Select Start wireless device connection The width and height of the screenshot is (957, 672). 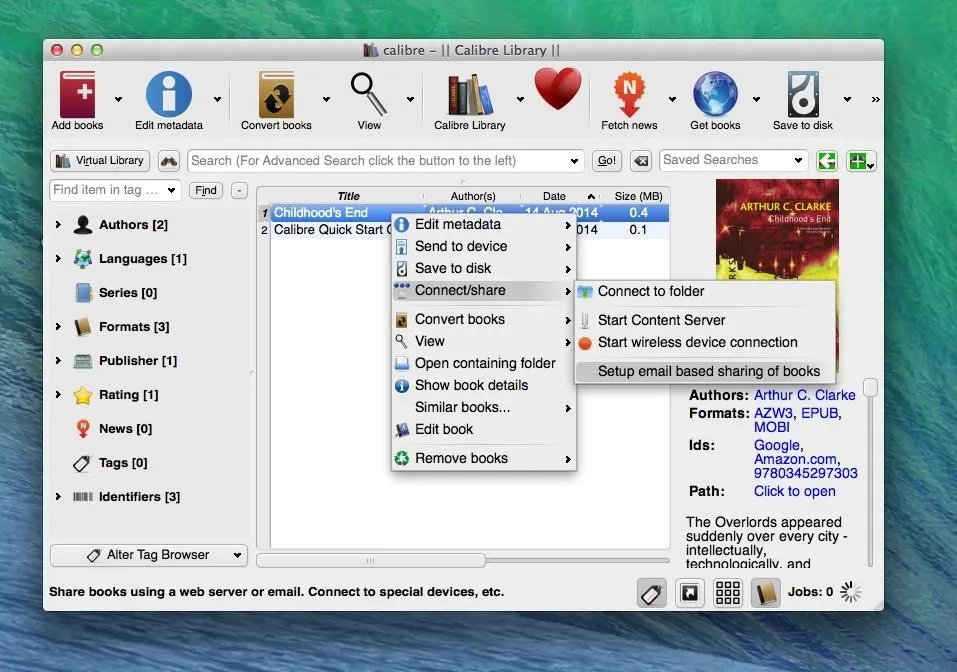(706, 342)
